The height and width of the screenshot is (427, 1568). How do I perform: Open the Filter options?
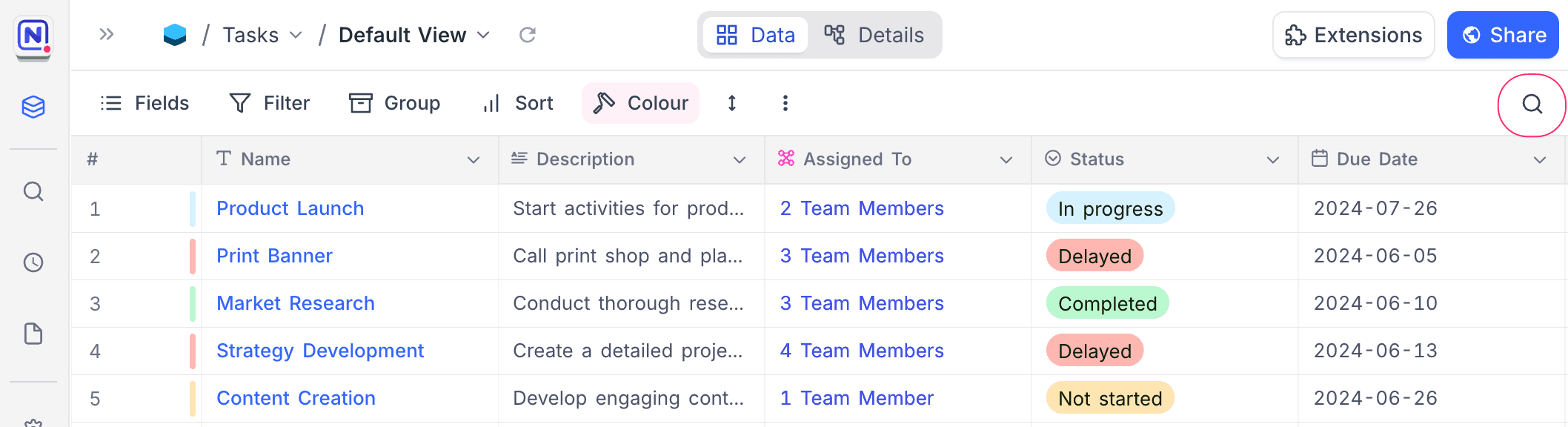pyautogui.click(x=270, y=103)
